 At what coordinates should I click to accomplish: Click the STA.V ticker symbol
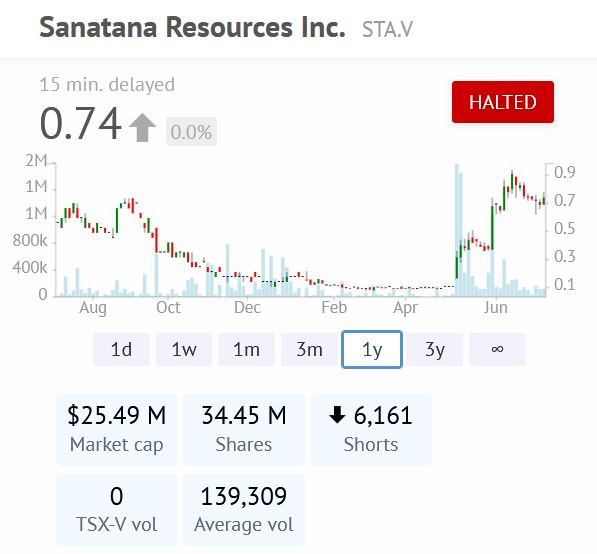pos(387,29)
